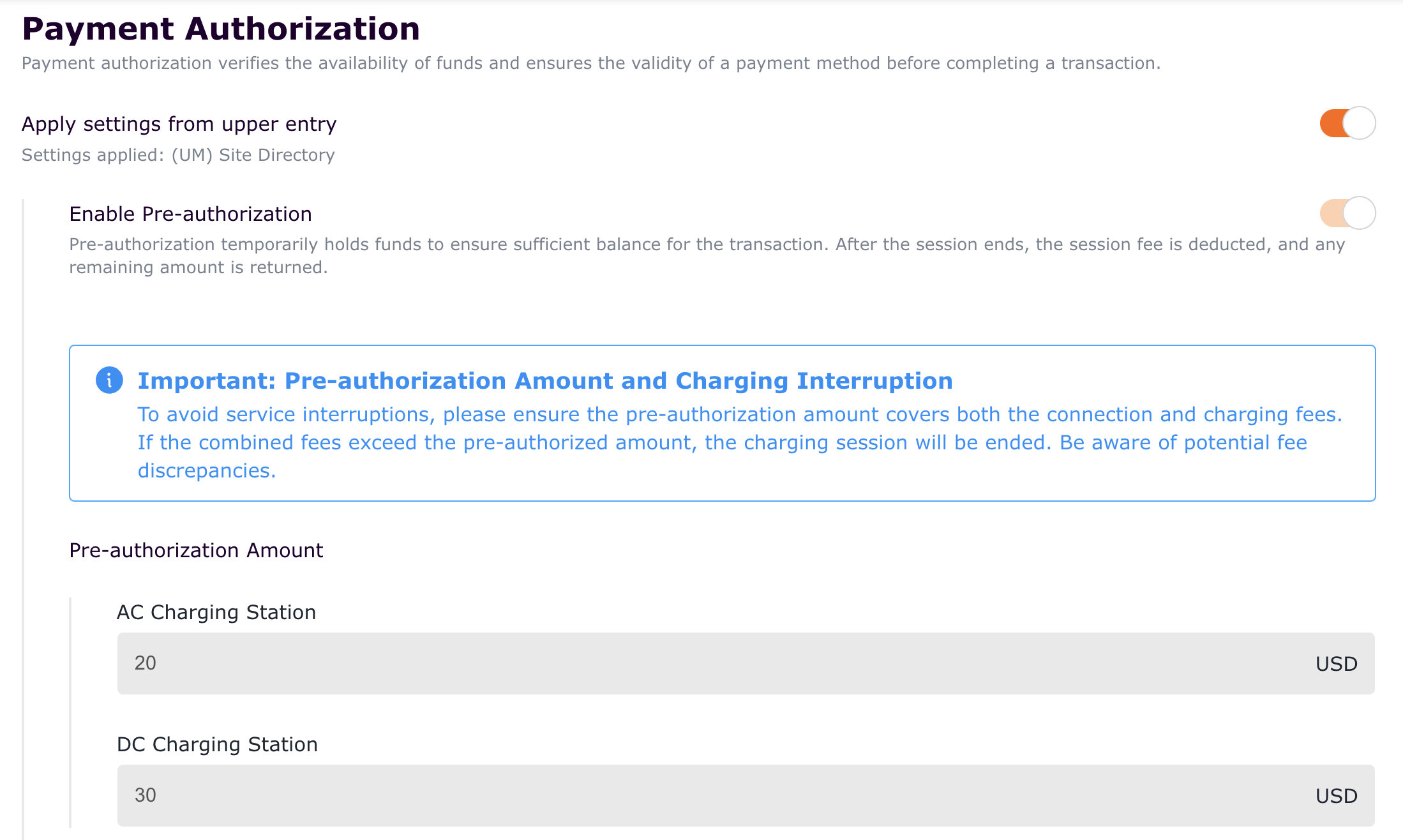Viewport: 1403px width, 840px height.
Task: Click the Payment authorization description under heading
Action: point(590,63)
